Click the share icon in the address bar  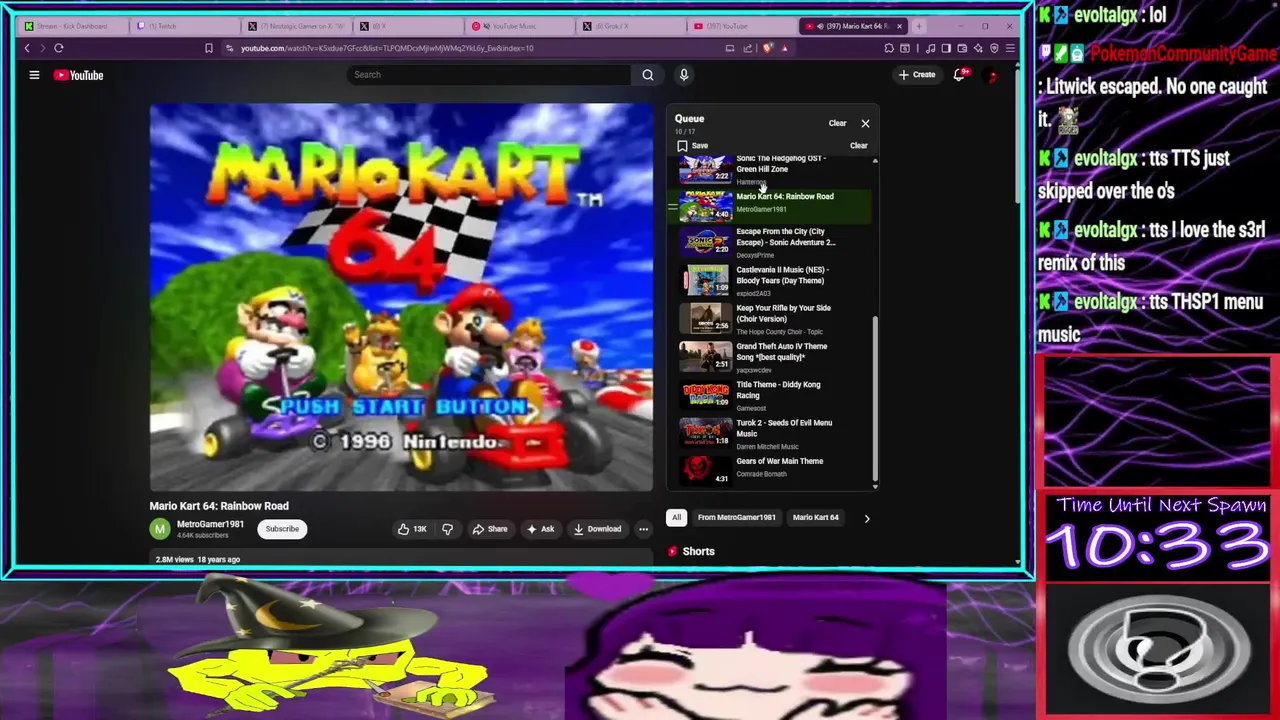tap(747, 48)
